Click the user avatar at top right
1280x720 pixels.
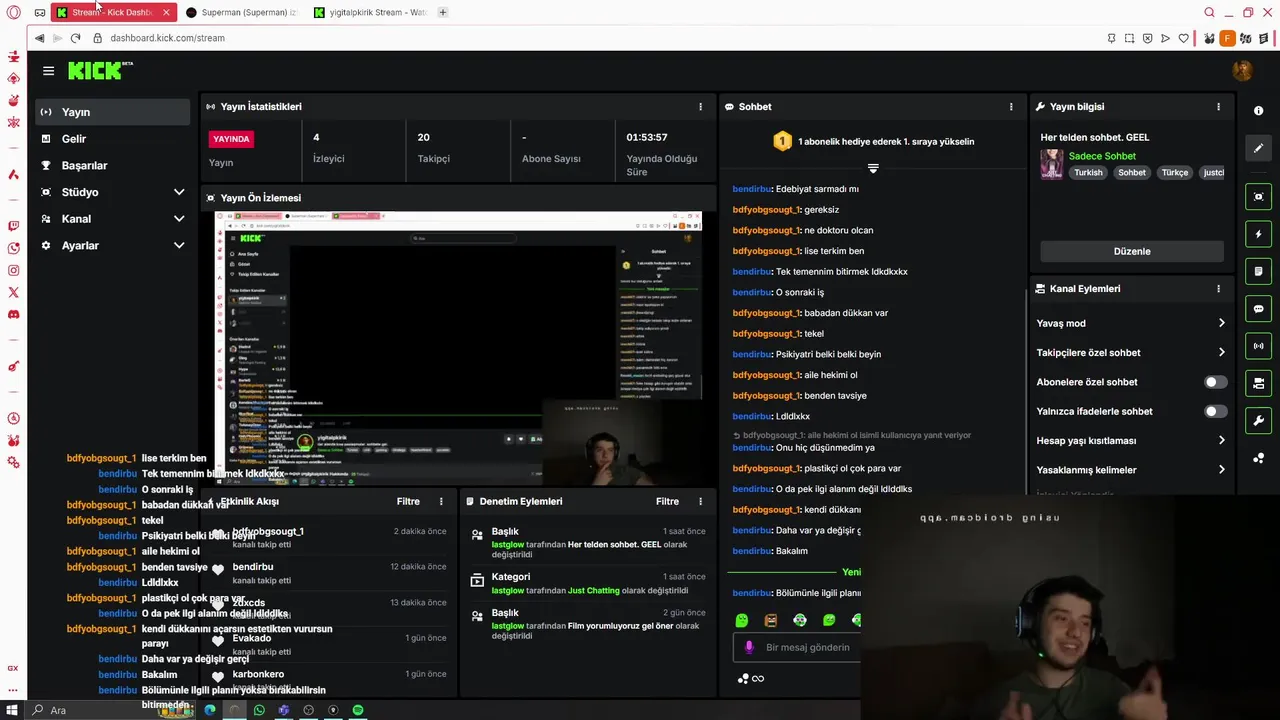(x=1242, y=70)
